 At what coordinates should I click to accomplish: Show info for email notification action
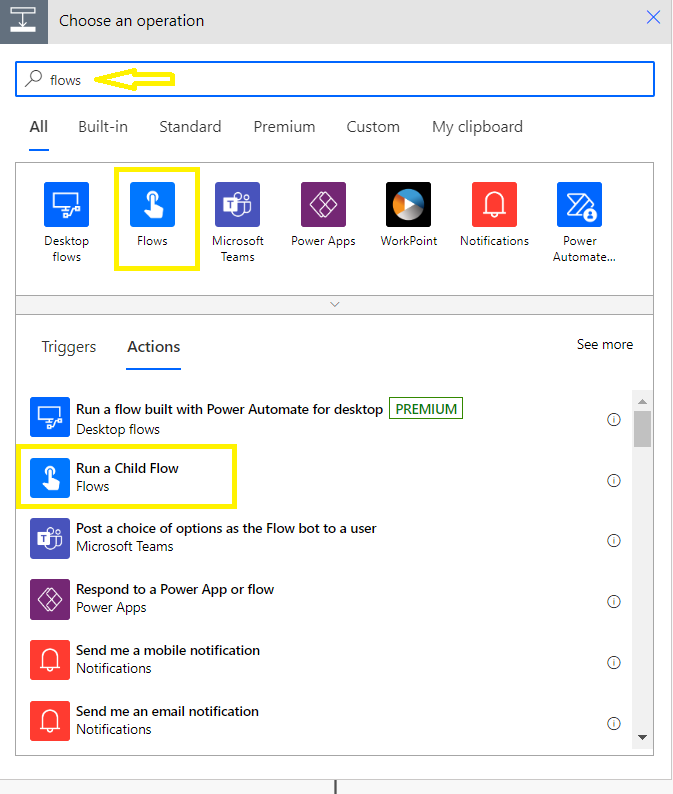(614, 723)
